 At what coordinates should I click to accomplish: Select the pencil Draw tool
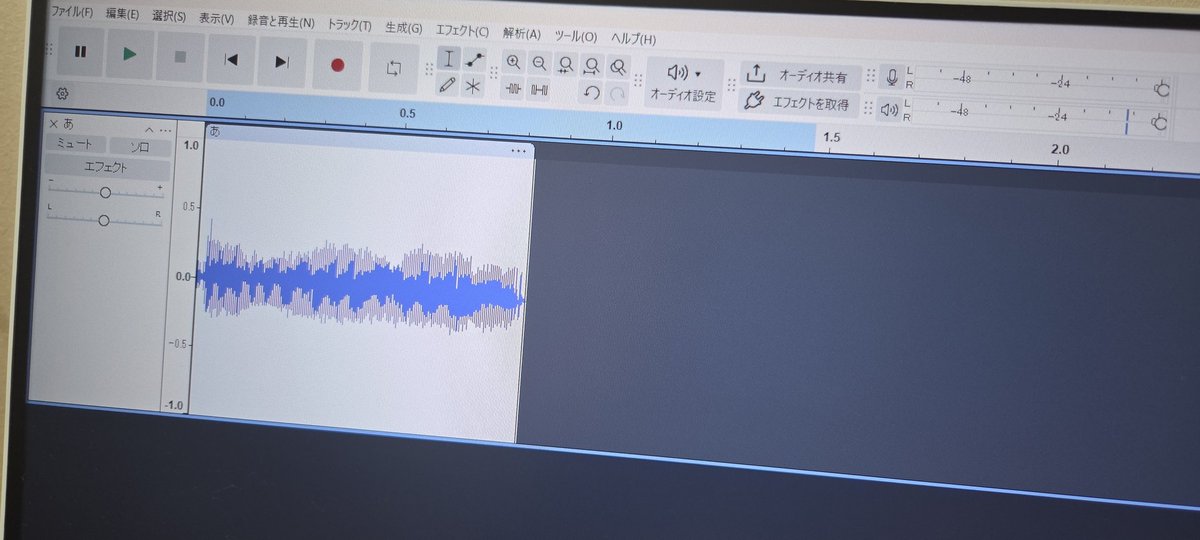448,84
